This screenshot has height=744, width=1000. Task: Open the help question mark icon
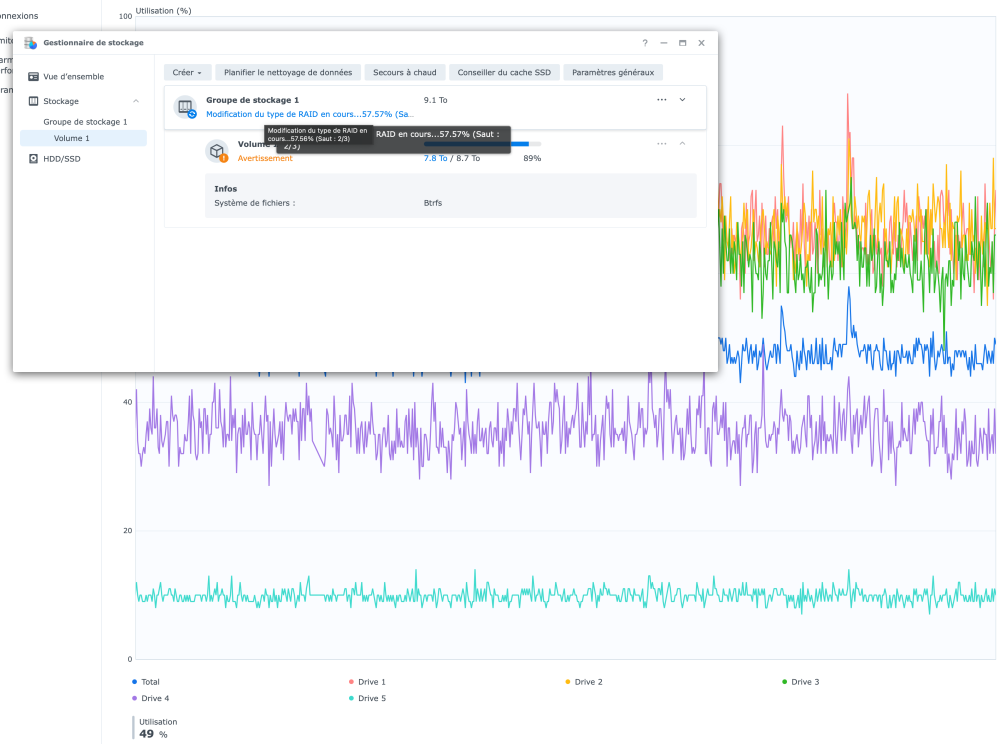point(645,43)
